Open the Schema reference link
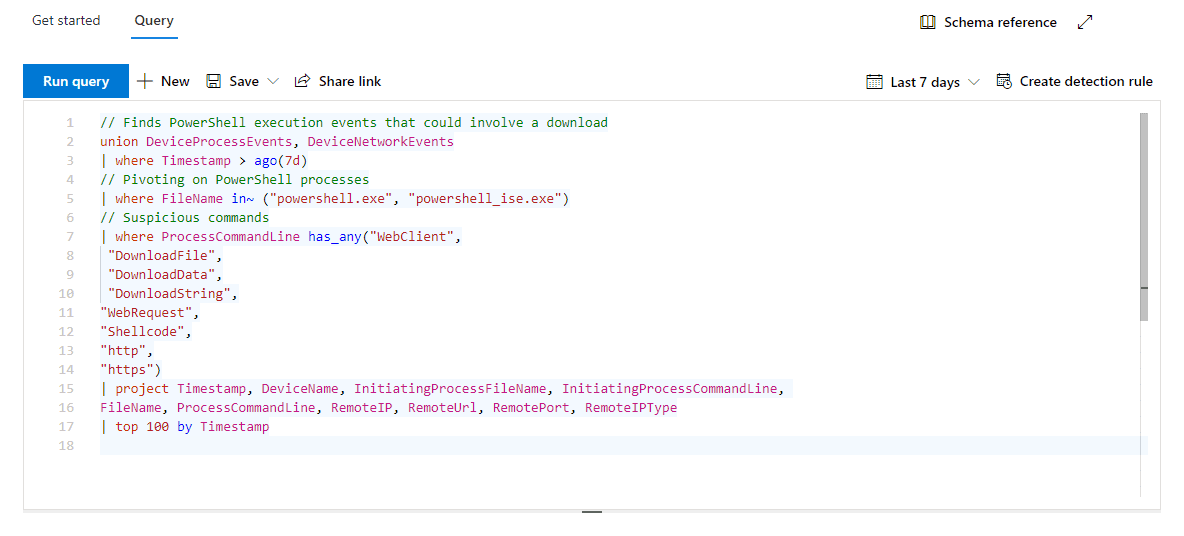 click(1000, 22)
